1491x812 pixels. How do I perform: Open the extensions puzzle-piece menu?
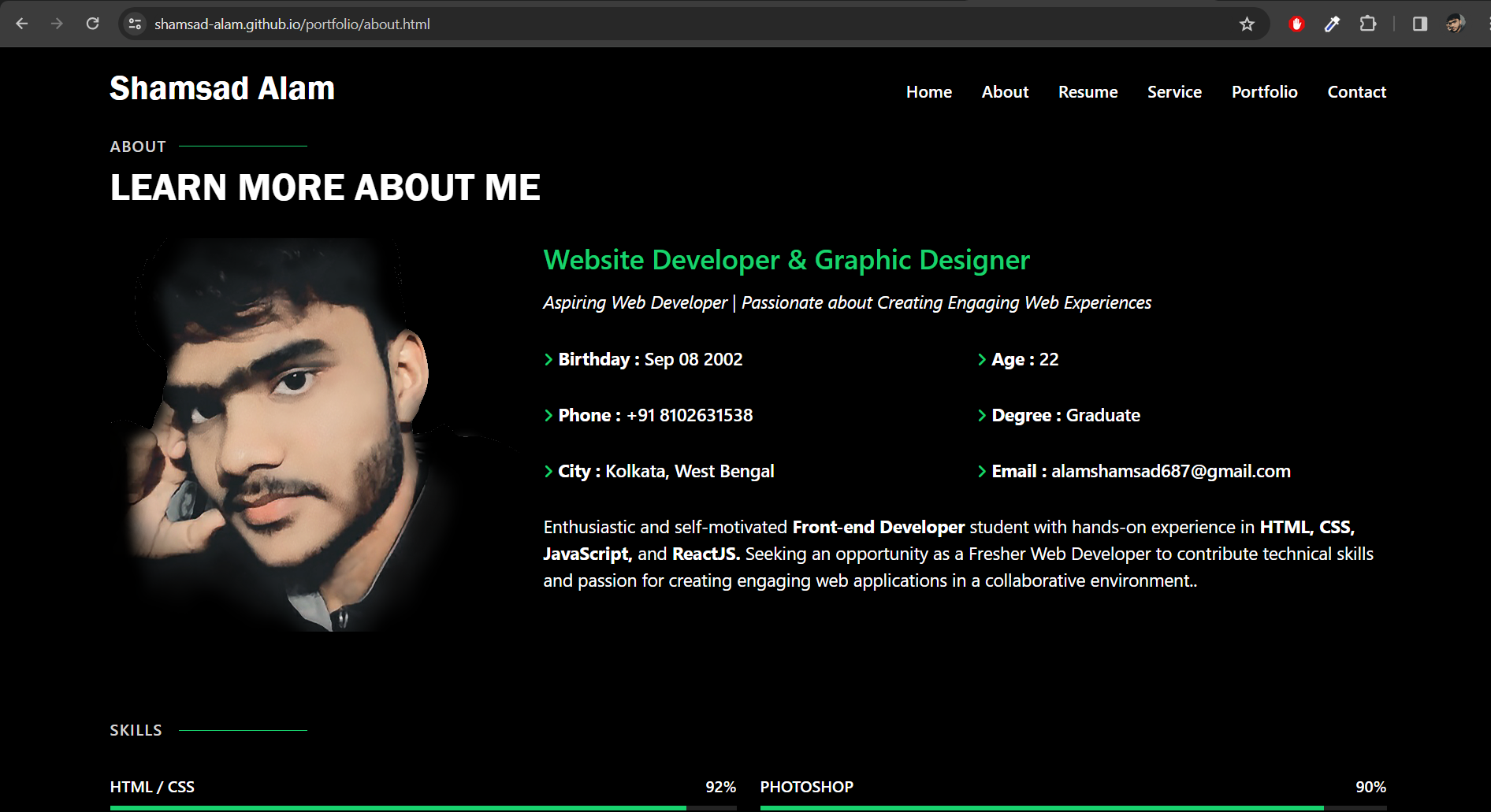click(1369, 24)
